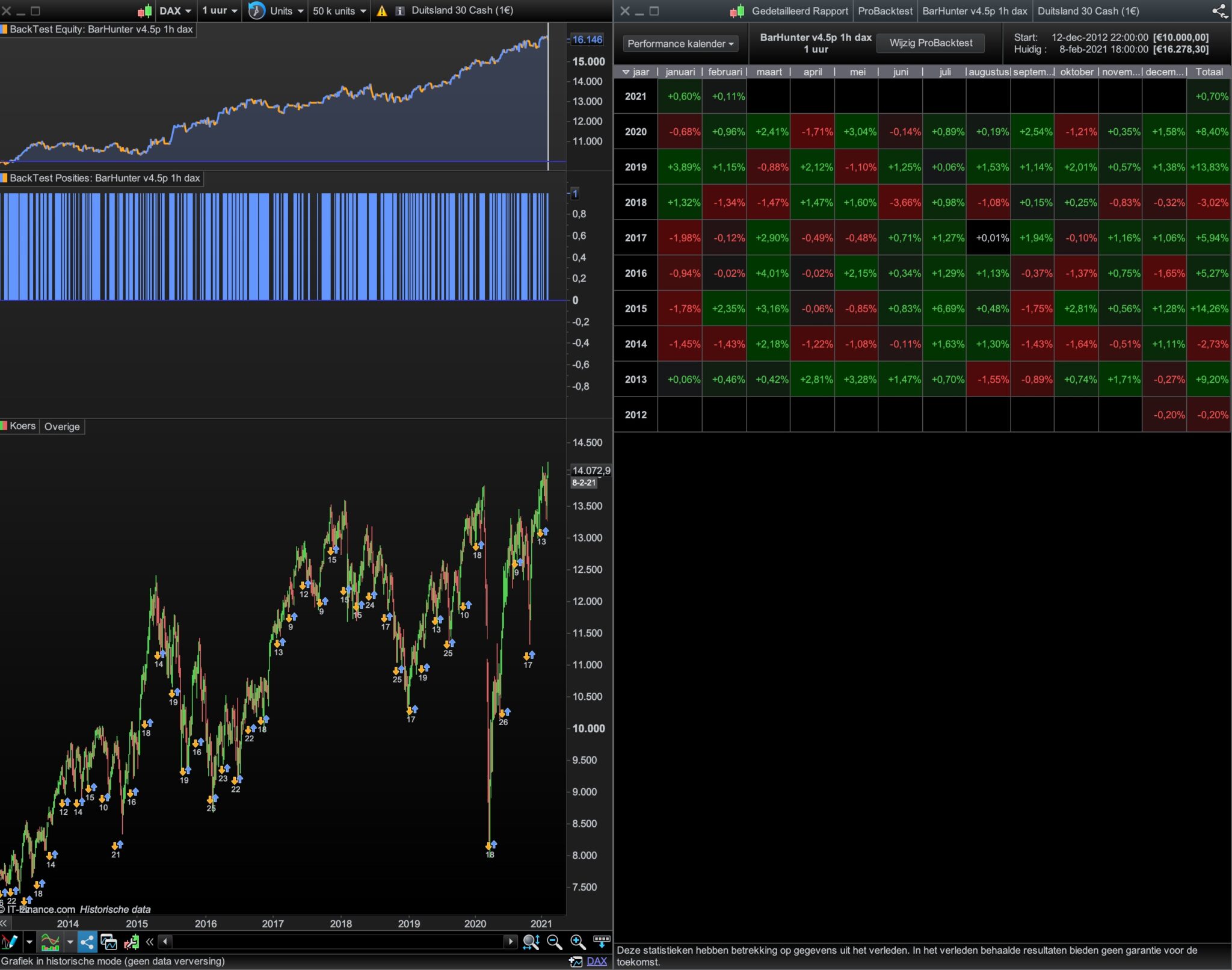Click zoom out magnifier icon
This screenshot has width=1232, height=970.
pyautogui.click(x=554, y=942)
